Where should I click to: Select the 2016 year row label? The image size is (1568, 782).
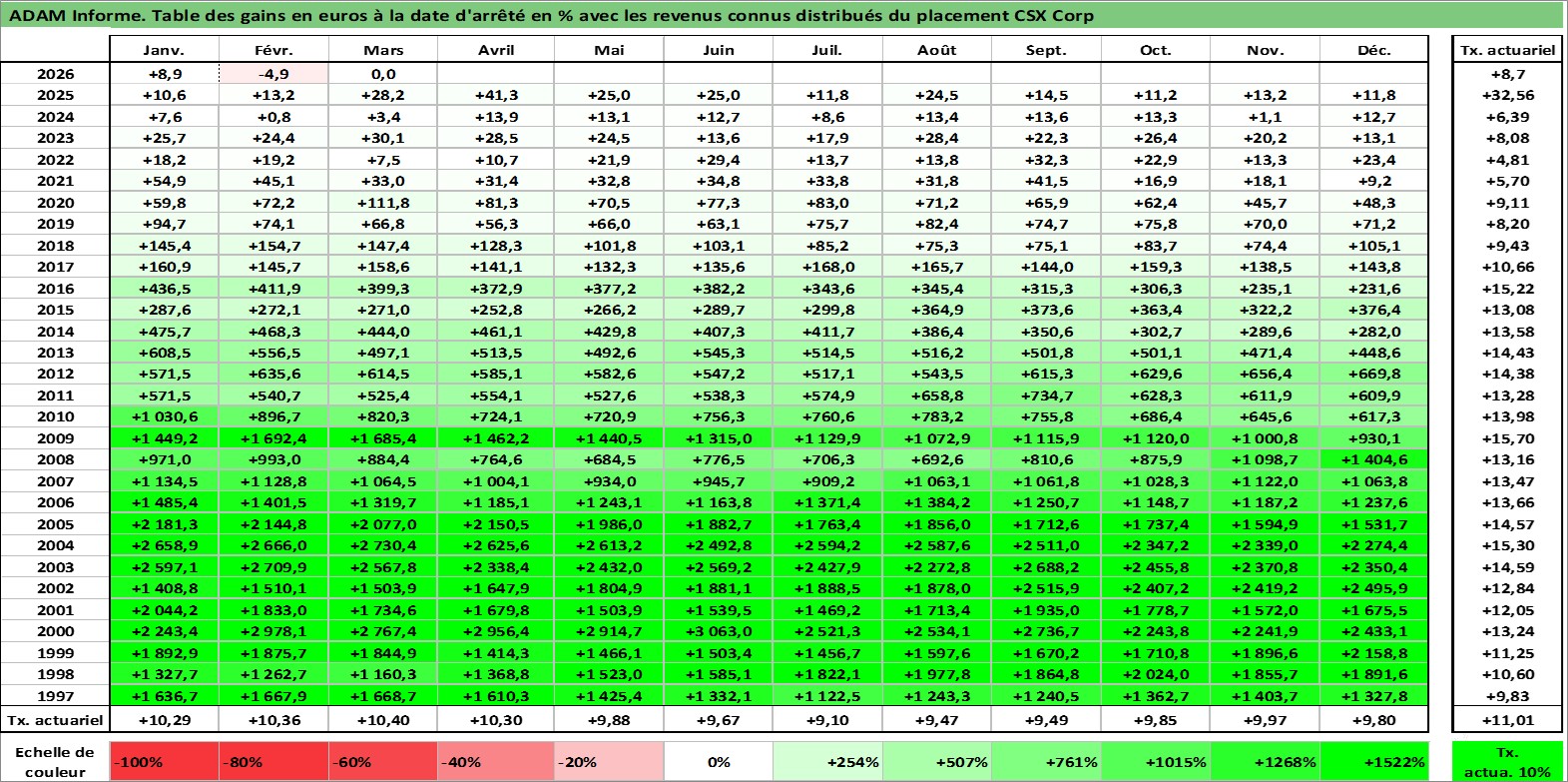coord(55,289)
